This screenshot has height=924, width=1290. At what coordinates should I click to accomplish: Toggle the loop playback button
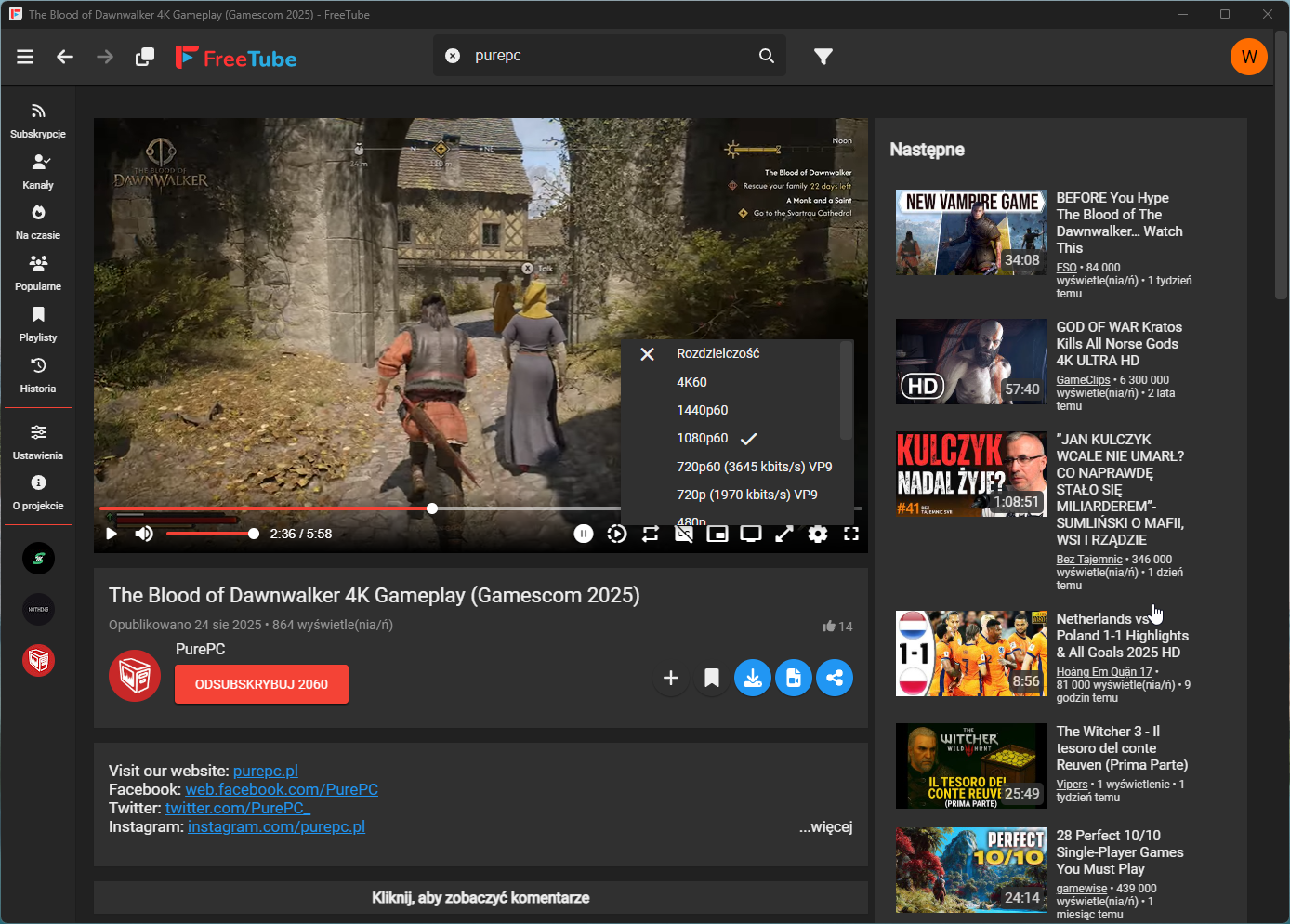coord(651,534)
